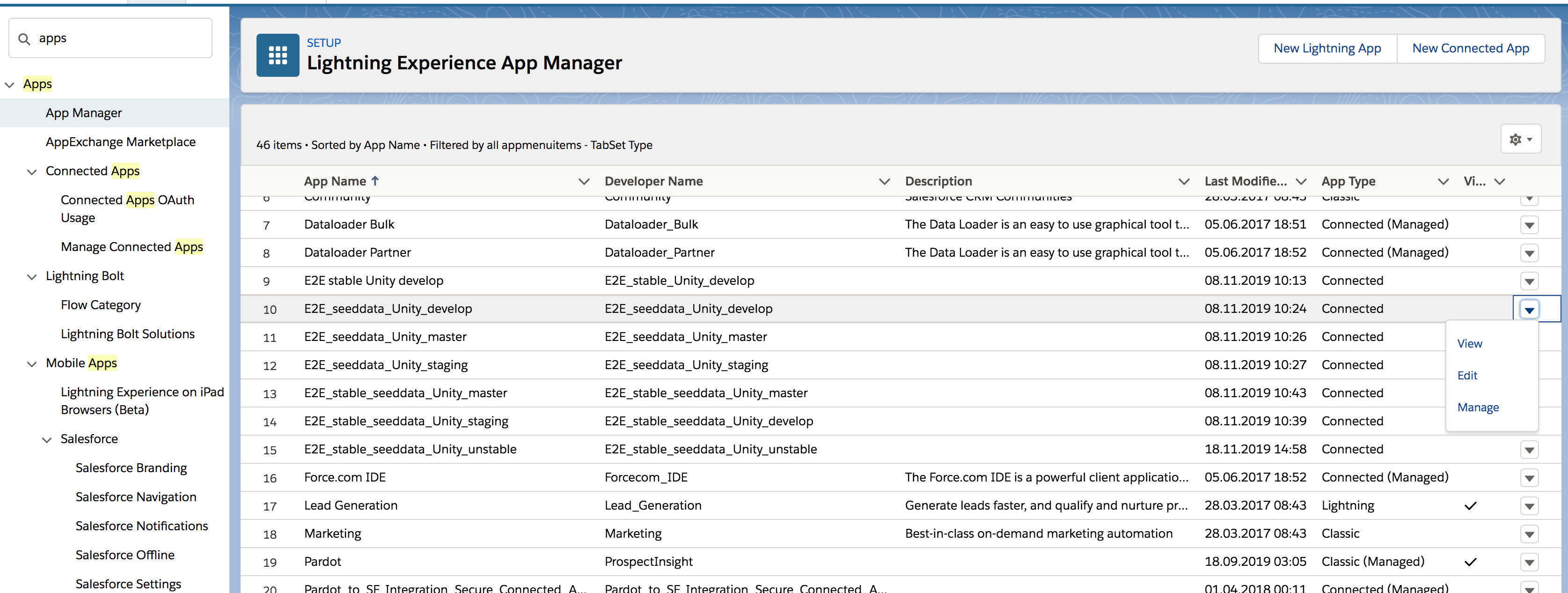Select Edit from the row menu

(x=1467, y=375)
